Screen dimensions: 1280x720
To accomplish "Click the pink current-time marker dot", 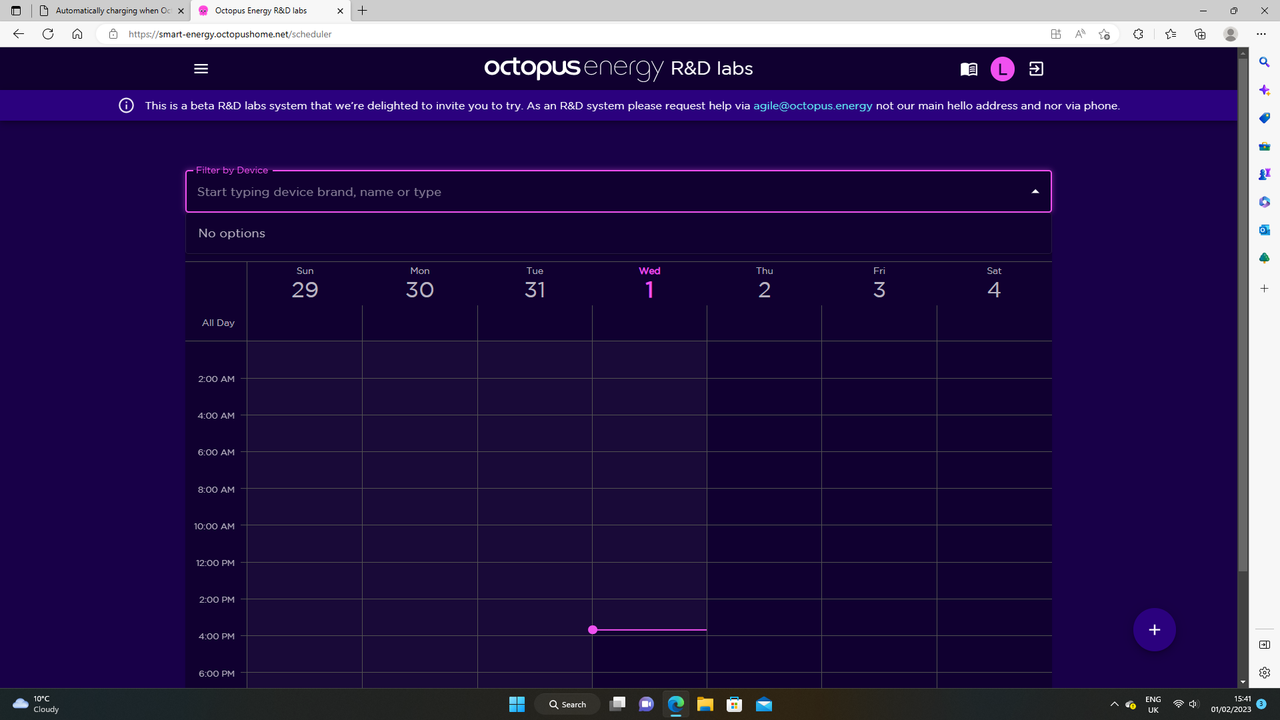I will tap(593, 630).
